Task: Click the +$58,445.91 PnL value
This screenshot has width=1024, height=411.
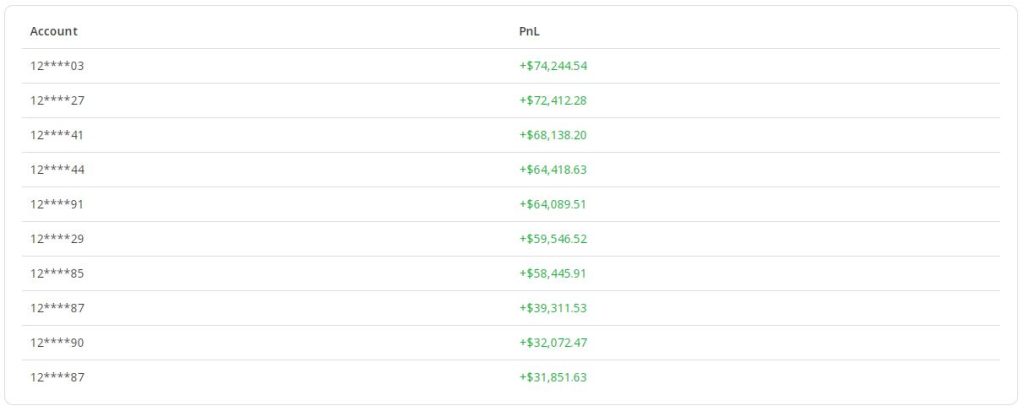Action: coord(553,273)
